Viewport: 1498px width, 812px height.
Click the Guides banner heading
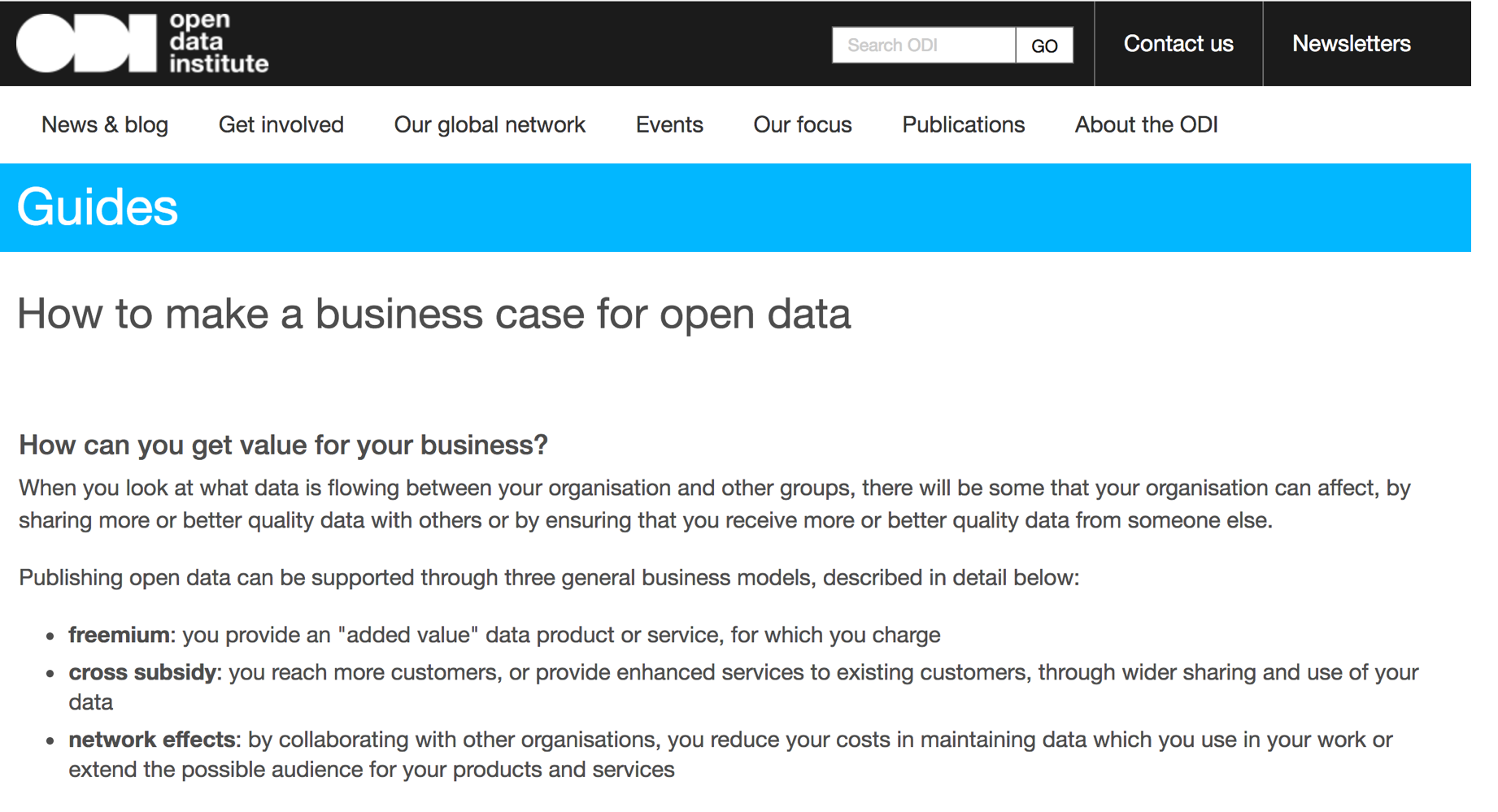click(x=98, y=207)
